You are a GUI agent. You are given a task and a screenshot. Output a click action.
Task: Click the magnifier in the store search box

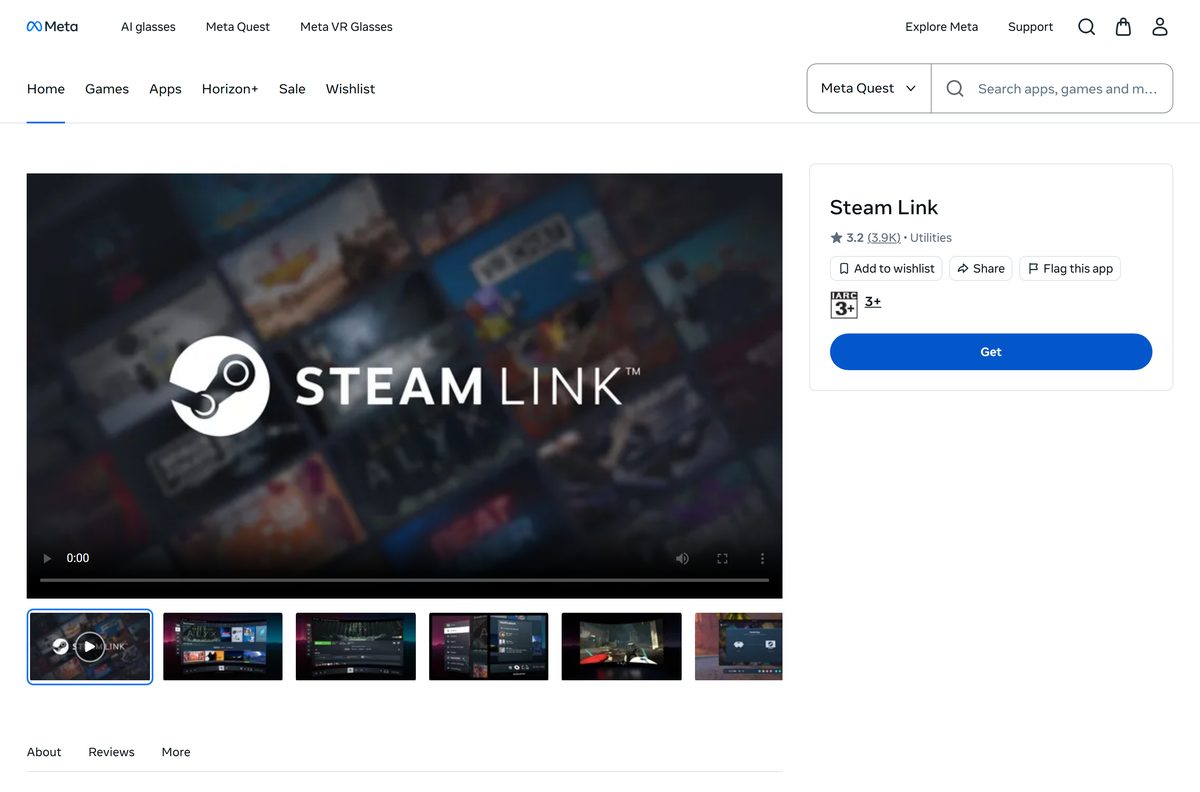[x=955, y=89]
